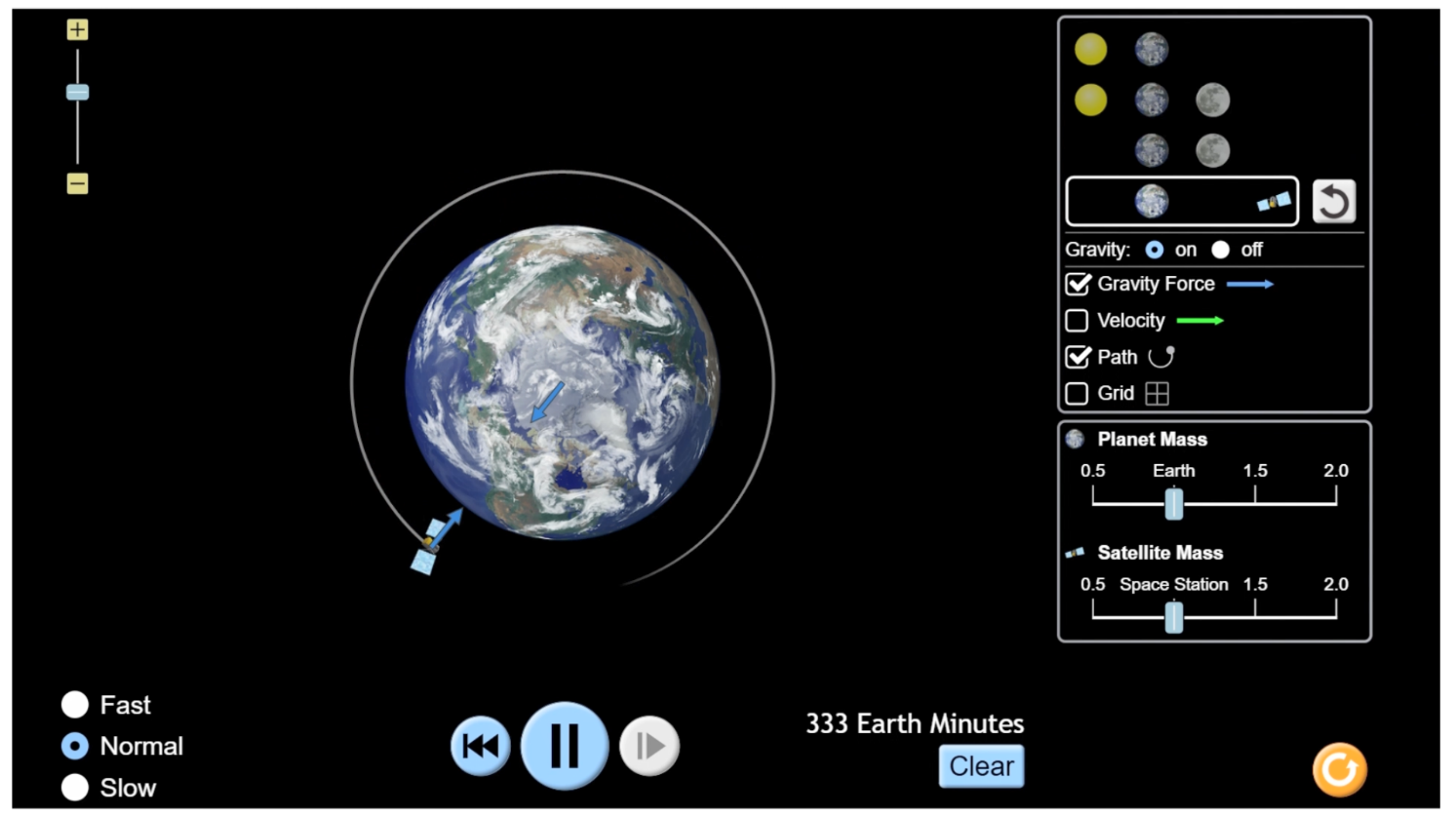This screenshot has height=819, width=1456.
Task: Click the zoom out minus icon
Action: [x=77, y=181]
